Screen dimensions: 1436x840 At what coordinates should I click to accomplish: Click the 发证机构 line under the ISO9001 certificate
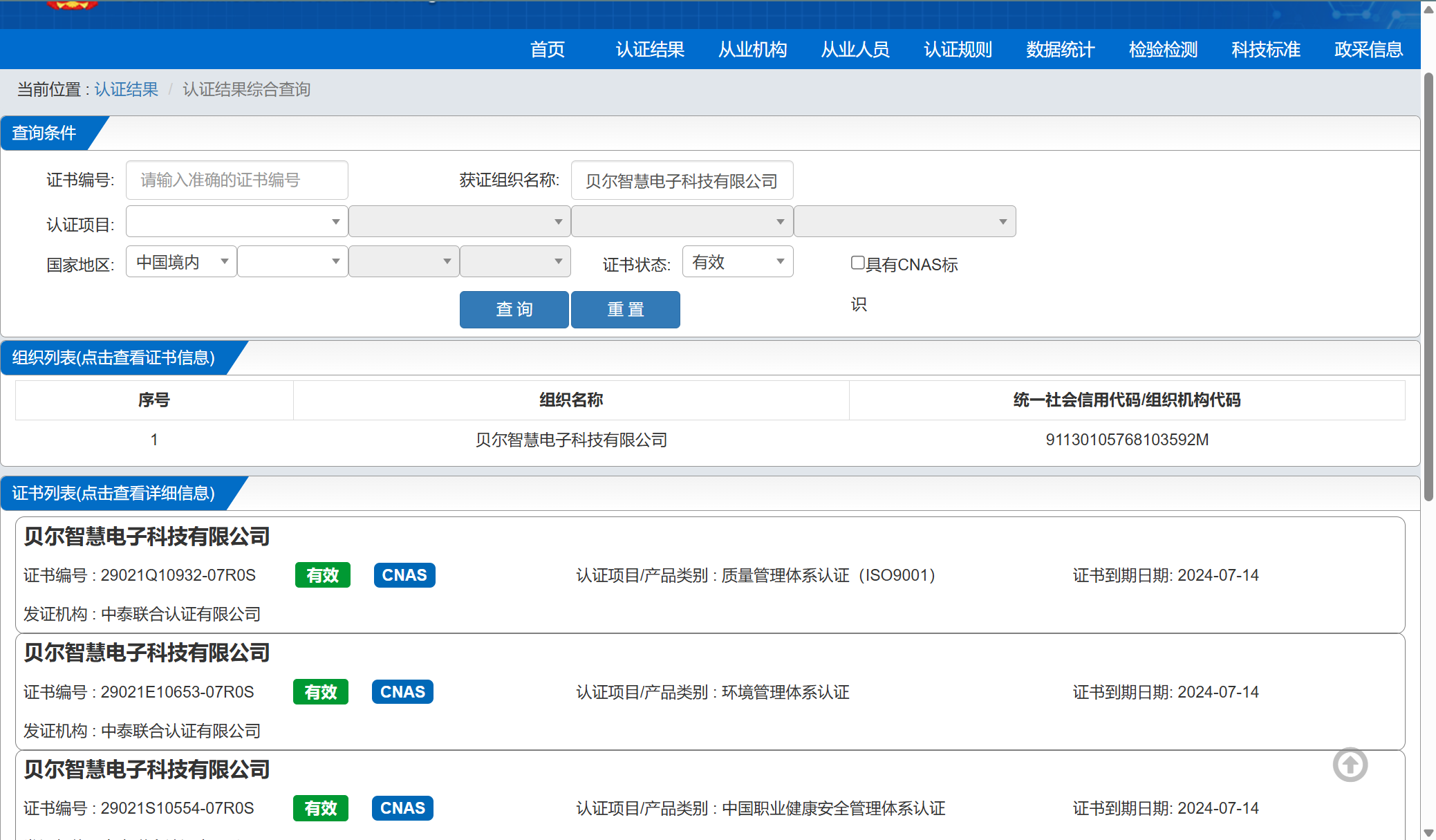(x=142, y=614)
